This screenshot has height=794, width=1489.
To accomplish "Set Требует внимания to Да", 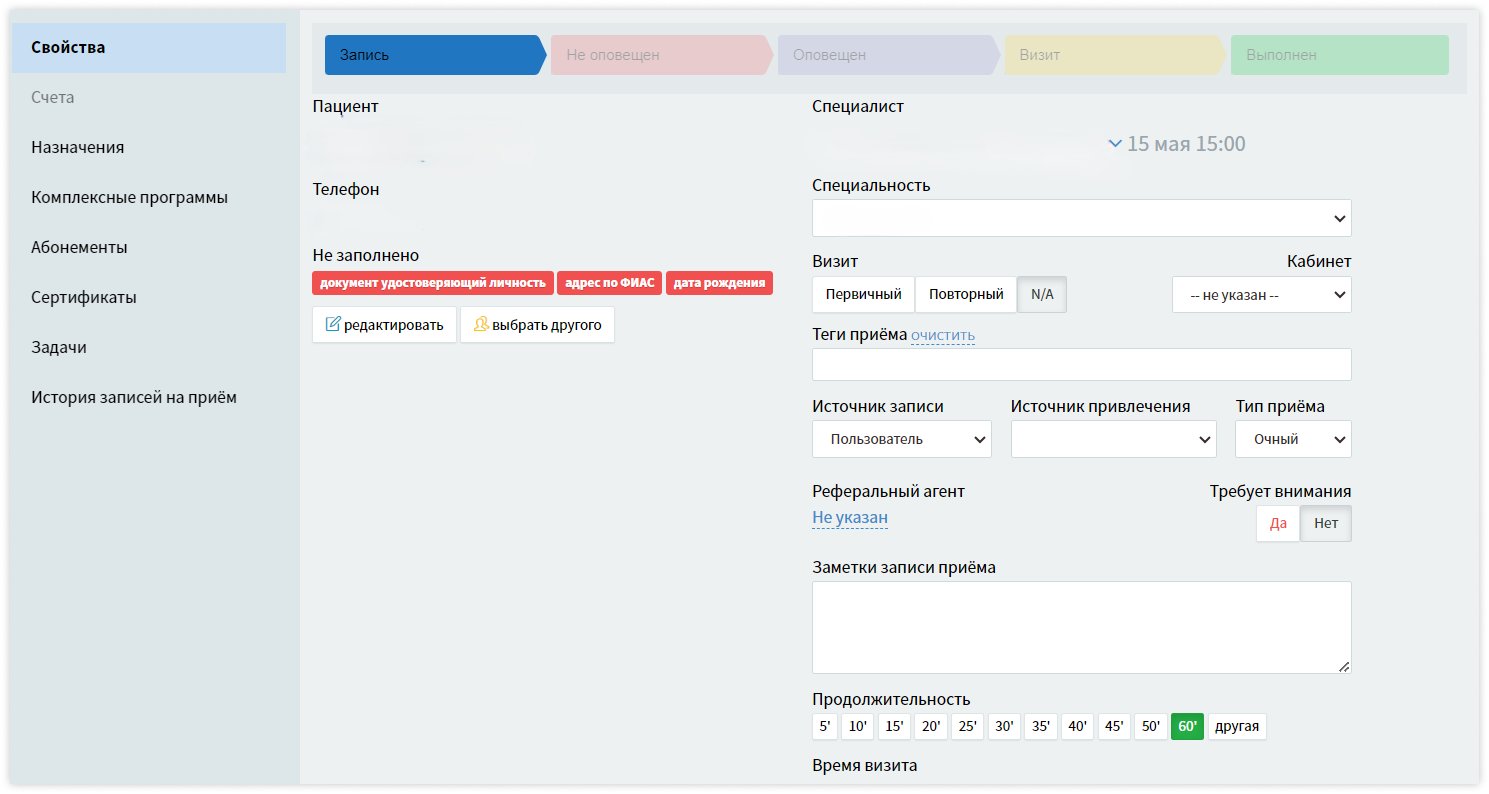I will [1277, 524].
